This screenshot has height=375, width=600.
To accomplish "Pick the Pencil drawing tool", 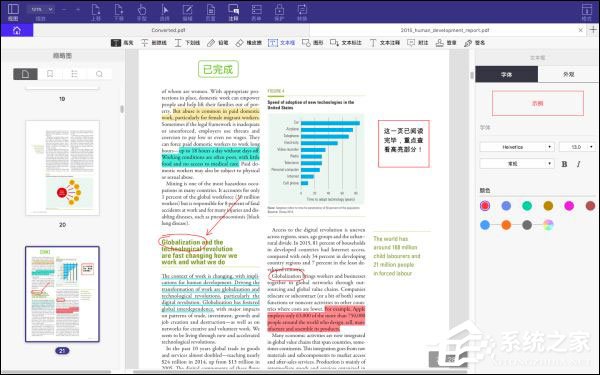I will [x=218, y=43].
